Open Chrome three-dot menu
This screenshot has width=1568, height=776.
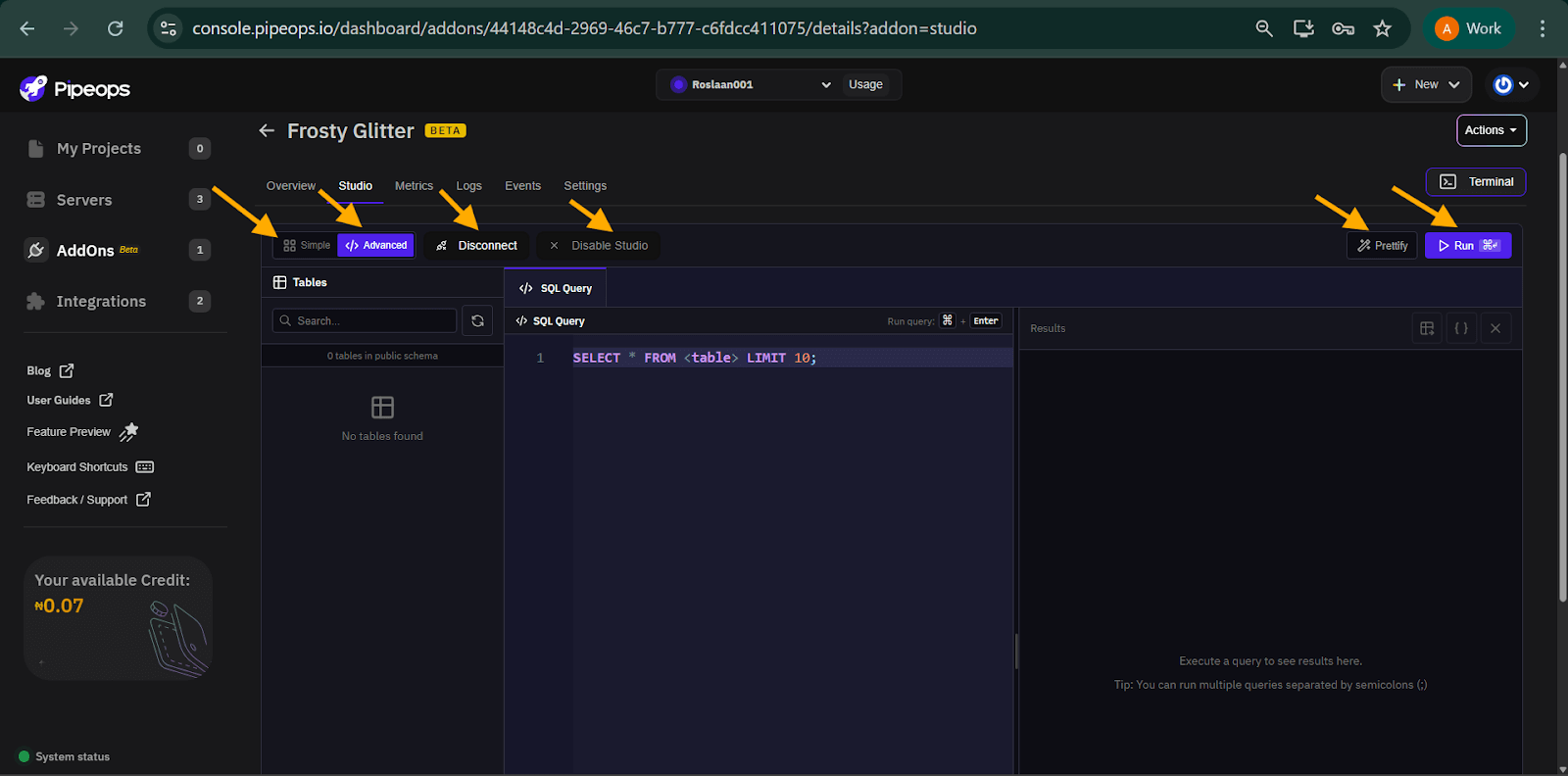coord(1543,28)
